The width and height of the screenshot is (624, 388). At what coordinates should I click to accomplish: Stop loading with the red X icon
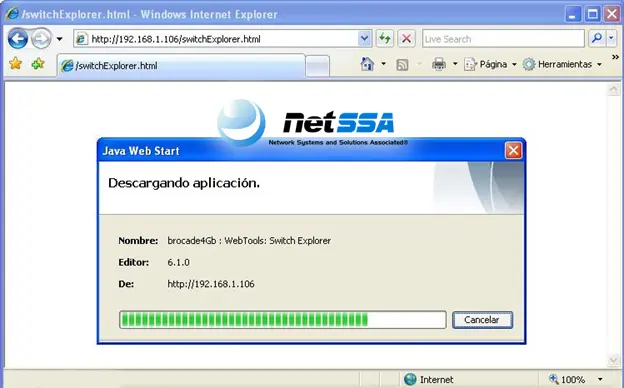click(406, 39)
